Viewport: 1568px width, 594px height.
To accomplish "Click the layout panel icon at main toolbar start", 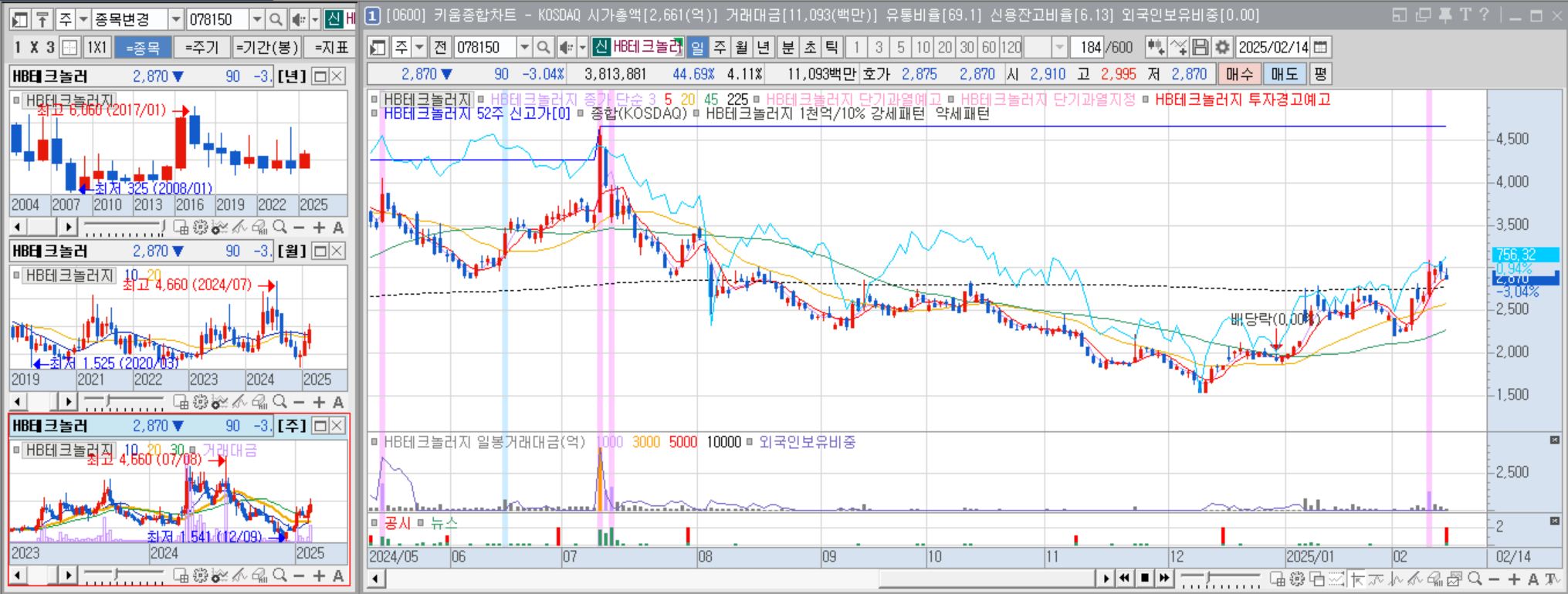I will click(x=378, y=48).
